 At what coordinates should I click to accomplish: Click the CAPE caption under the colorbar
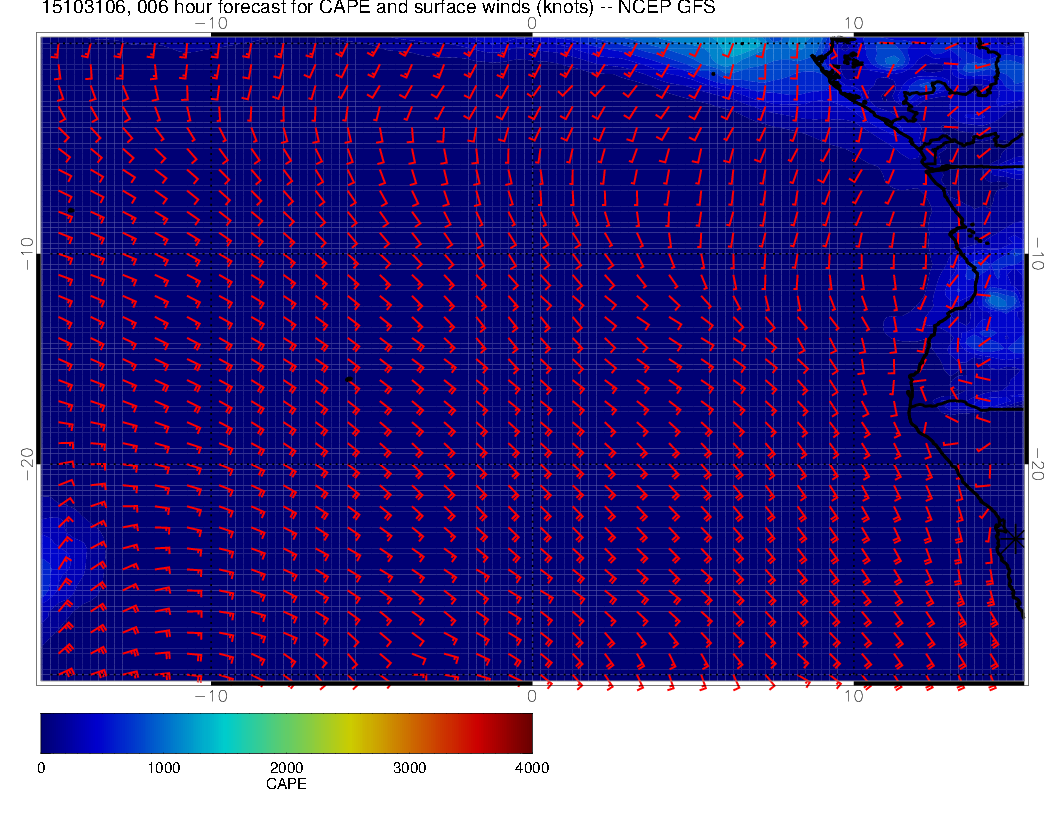pos(286,784)
